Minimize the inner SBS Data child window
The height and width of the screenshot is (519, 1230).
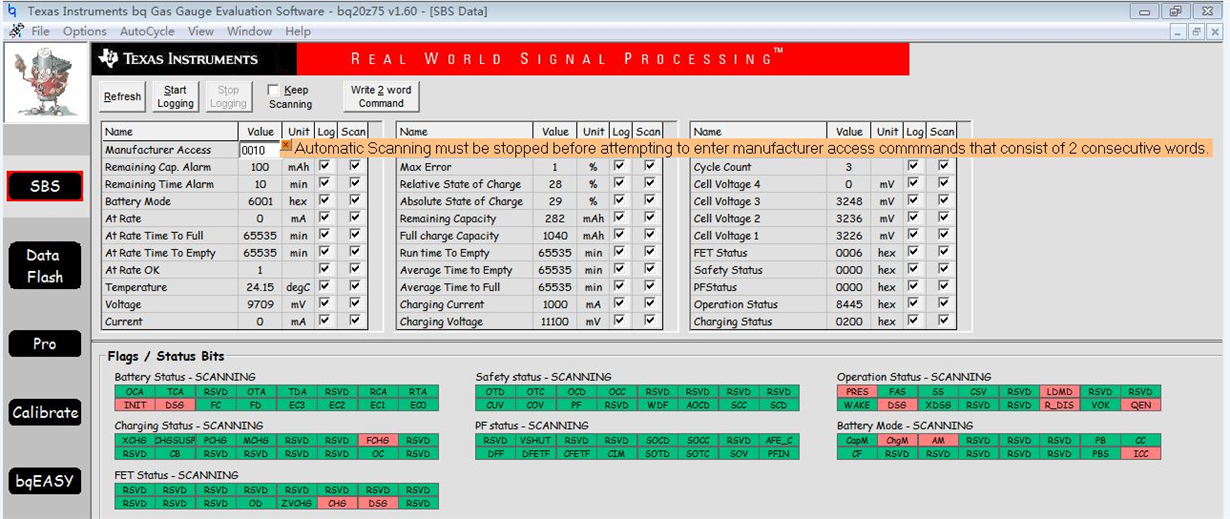(x=1179, y=31)
